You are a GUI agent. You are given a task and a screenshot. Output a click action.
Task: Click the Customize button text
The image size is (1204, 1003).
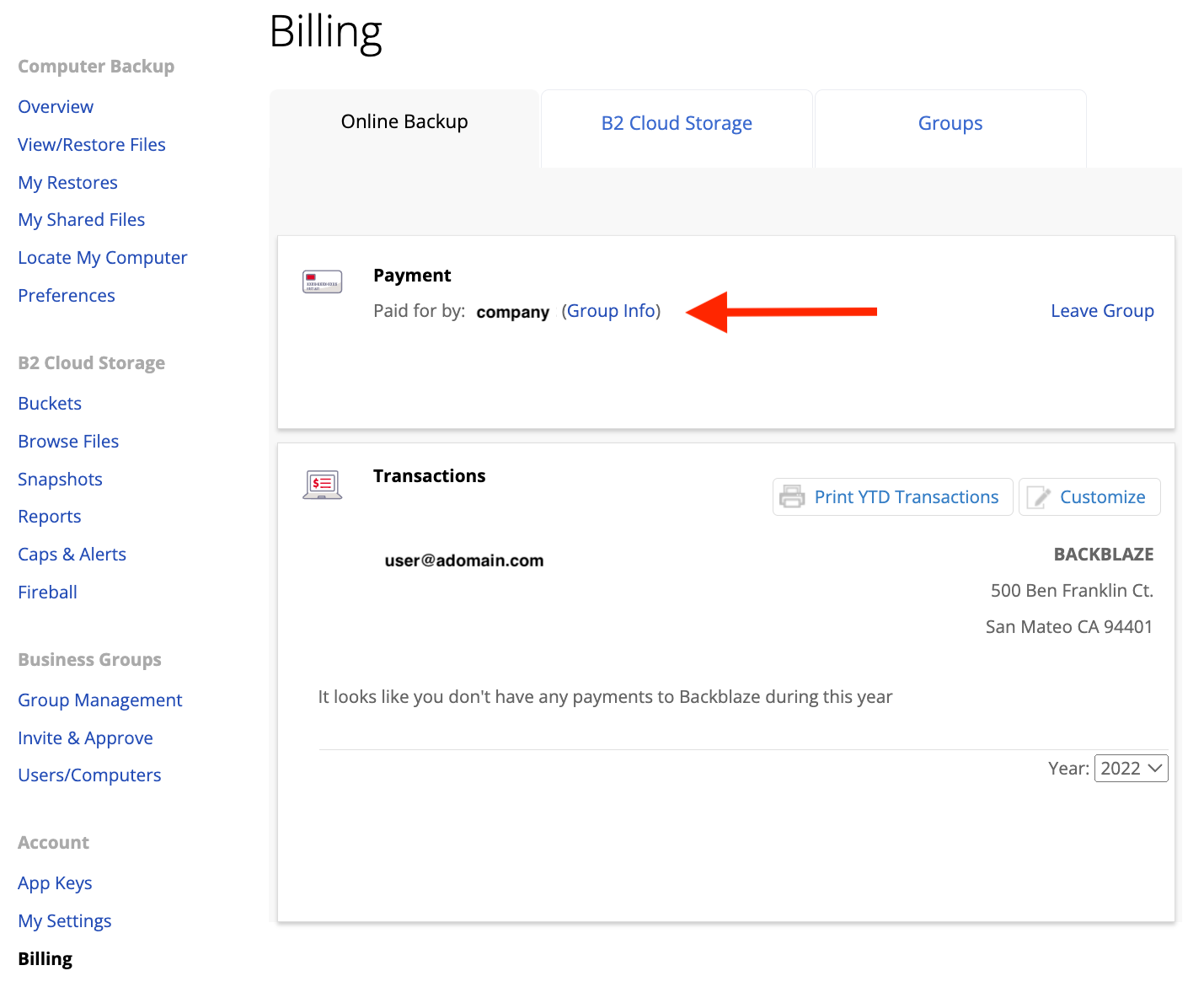1102,497
